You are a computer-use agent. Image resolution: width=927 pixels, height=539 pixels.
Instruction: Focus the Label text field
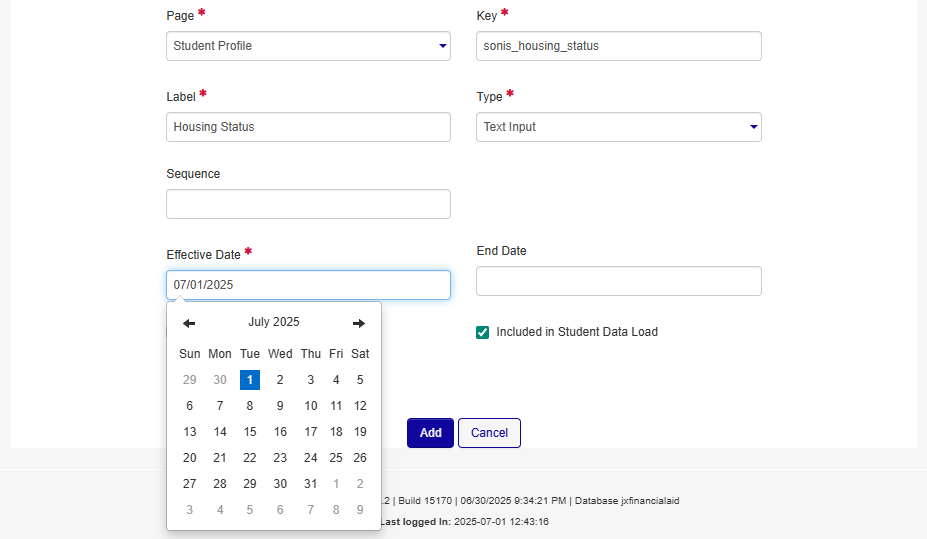[x=308, y=127]
